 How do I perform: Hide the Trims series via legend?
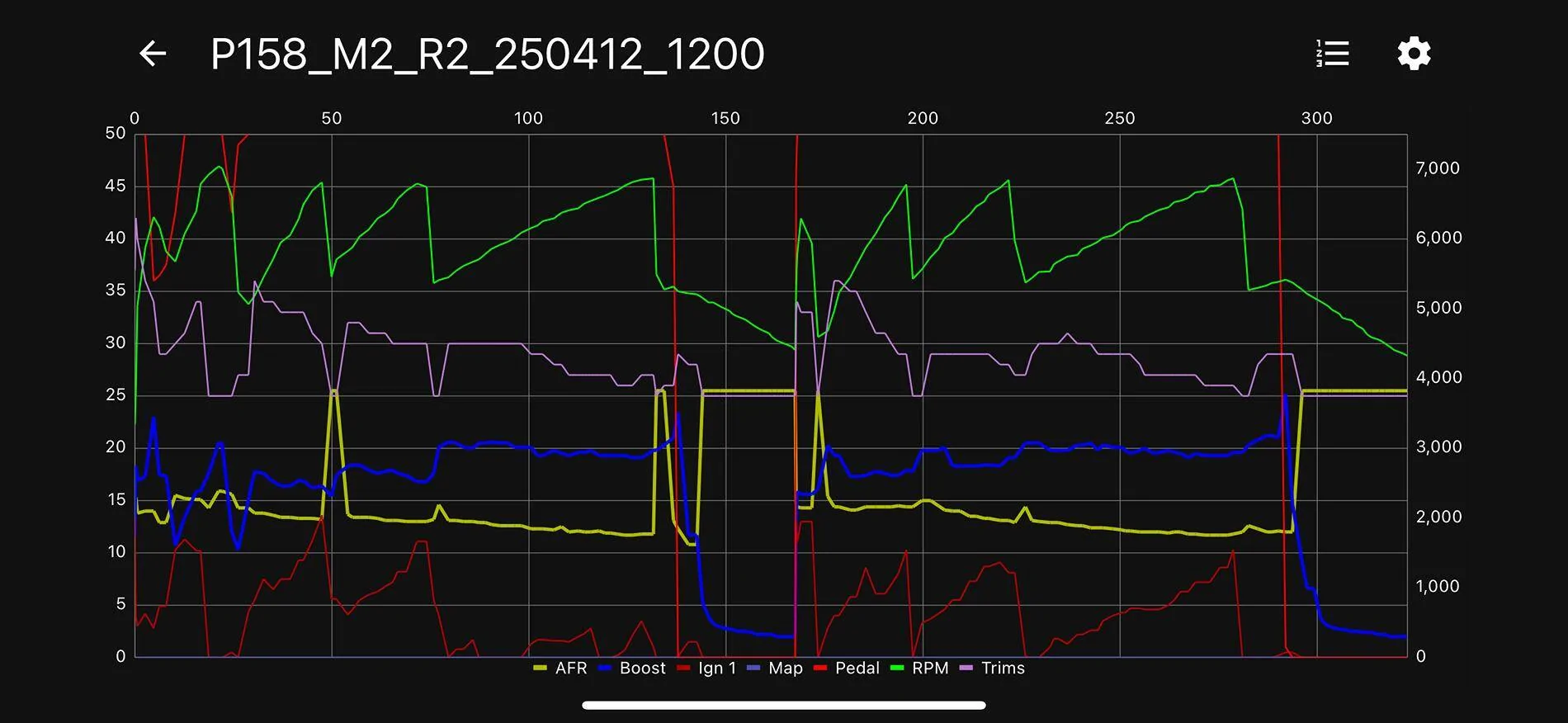pyautogui.click(x=991, y=668)
